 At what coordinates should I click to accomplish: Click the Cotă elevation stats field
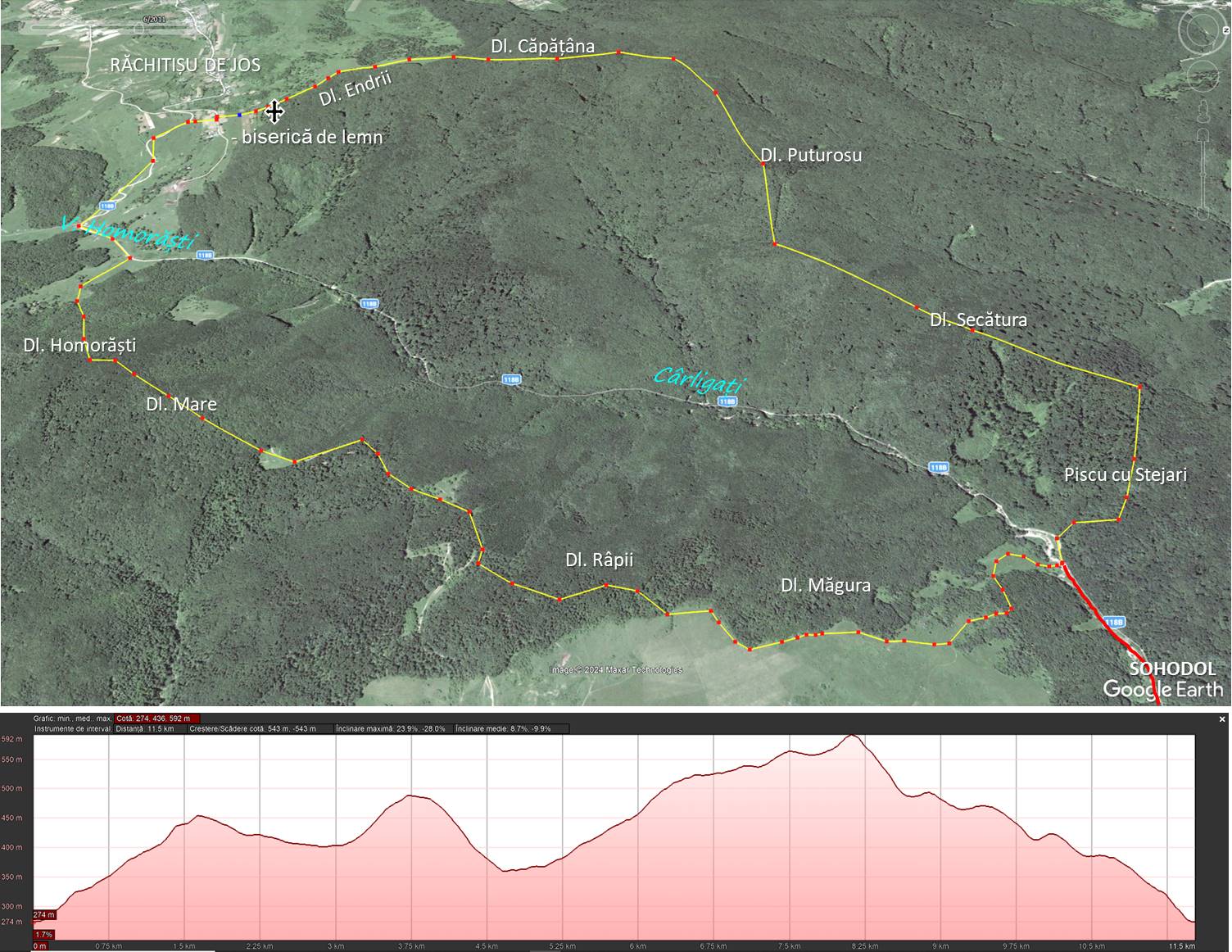point(157,719)
